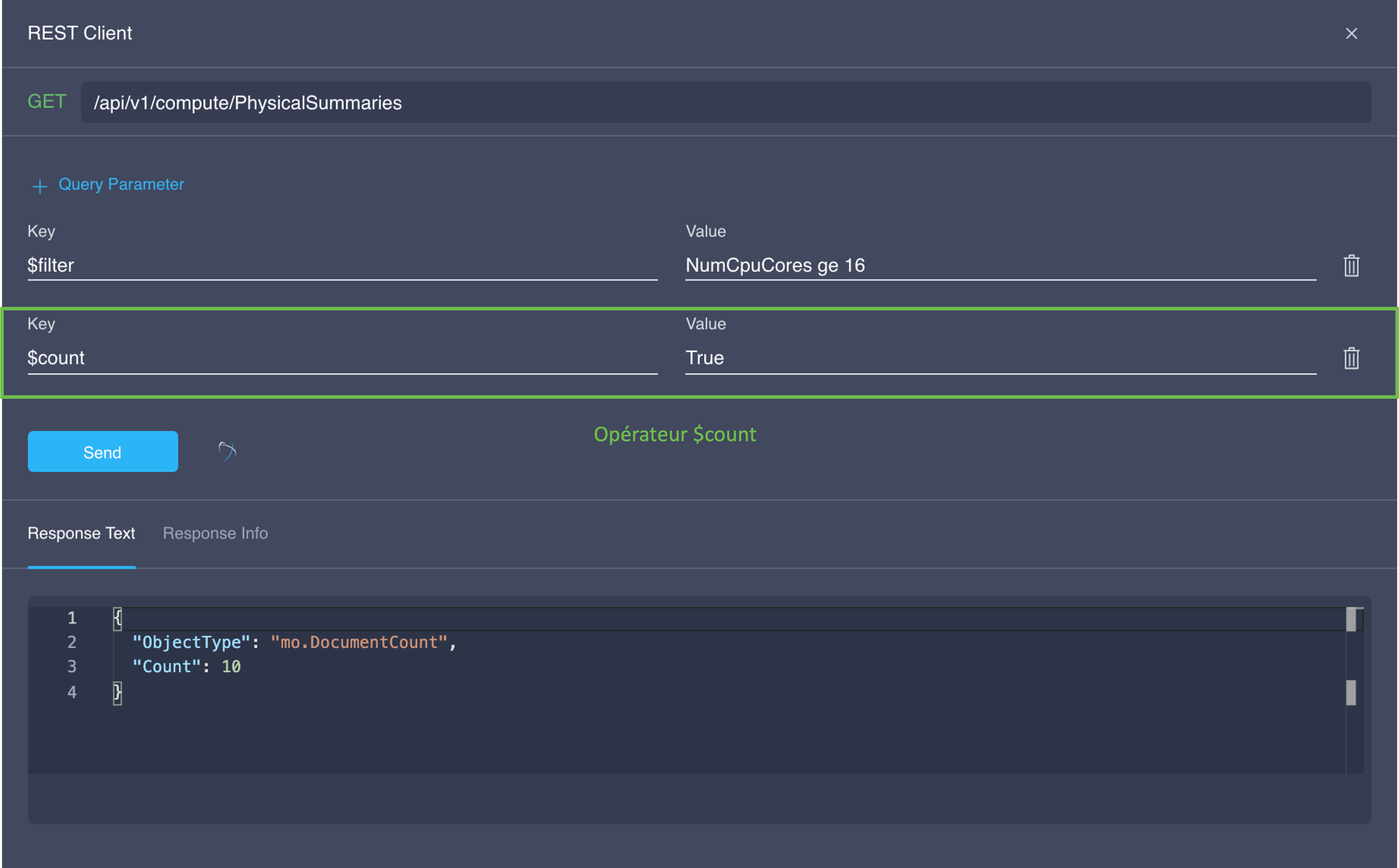Close the REST Client dialog
Screen dimensions: 1399x868
tap(1351, 33)
